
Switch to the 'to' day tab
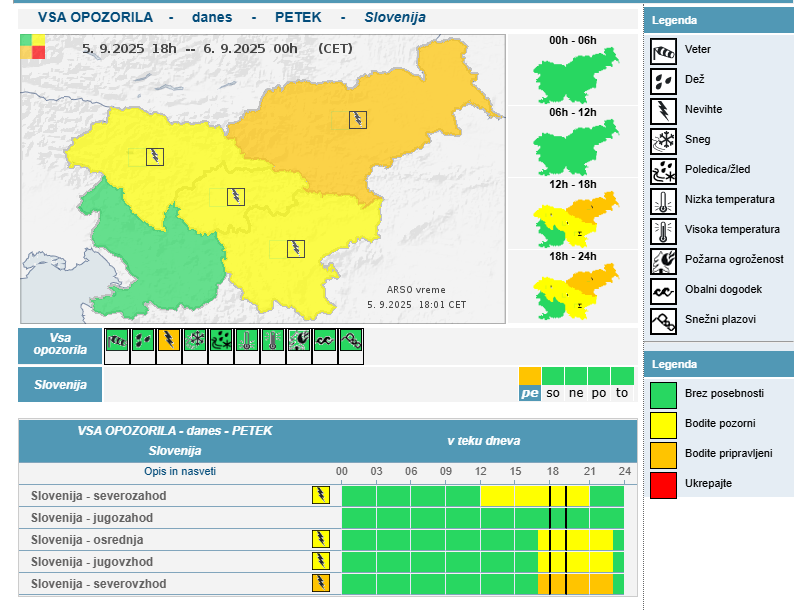[x=622, y=393]
